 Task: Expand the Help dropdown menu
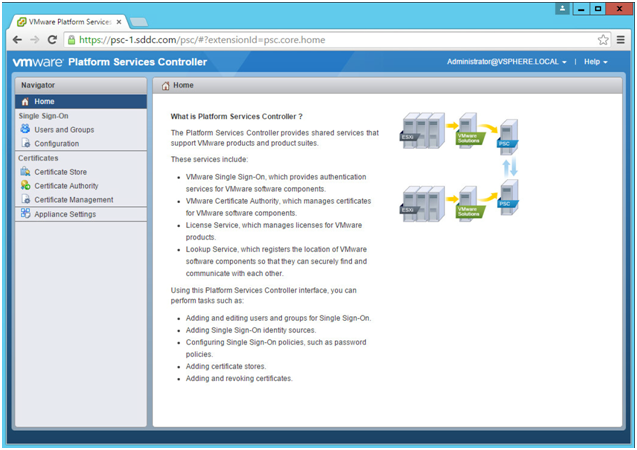tap(596, 62)
